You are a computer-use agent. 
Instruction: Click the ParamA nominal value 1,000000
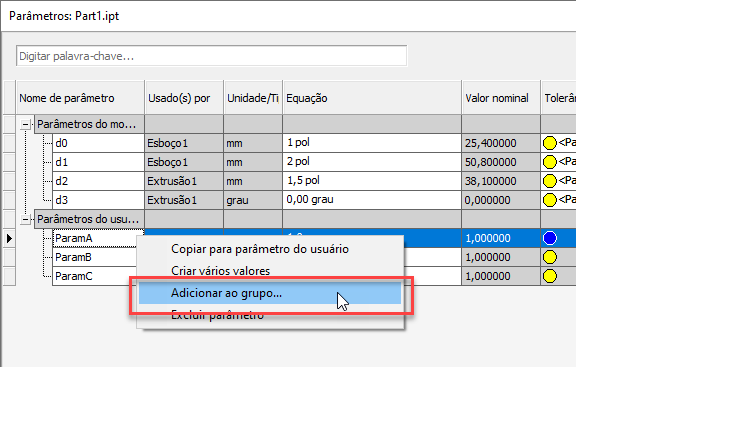501,238
